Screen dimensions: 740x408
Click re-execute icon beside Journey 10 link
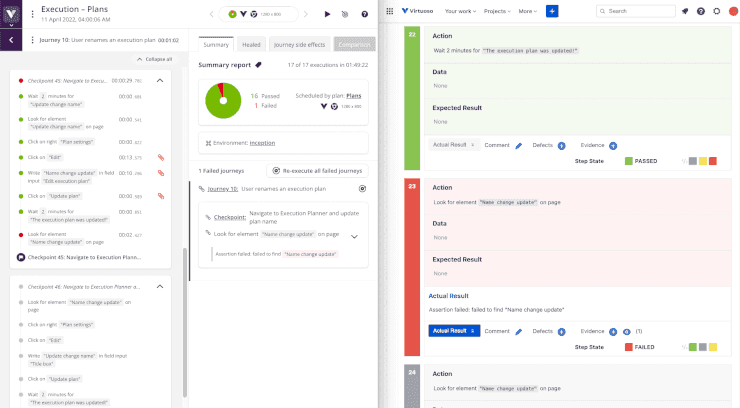[x=362, y=188]
